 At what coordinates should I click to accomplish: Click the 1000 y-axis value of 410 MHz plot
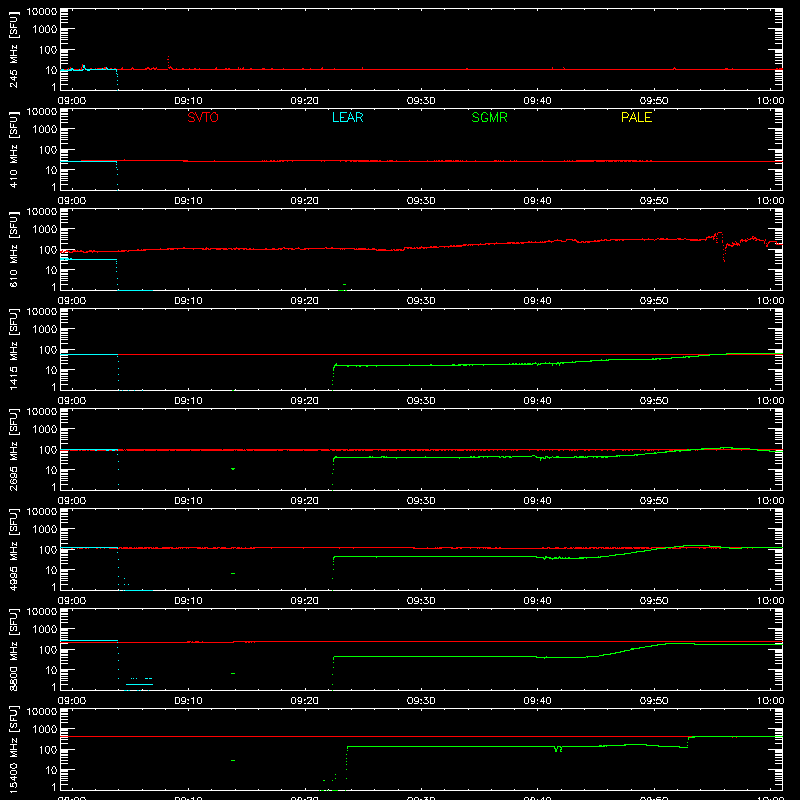(45, 130)
